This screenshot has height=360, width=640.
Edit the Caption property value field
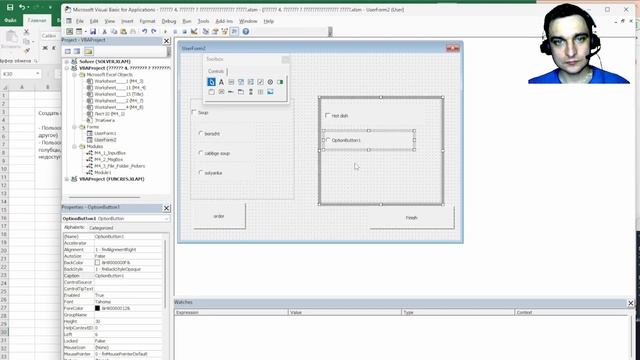pyautogui.click(x=128, y=276)
